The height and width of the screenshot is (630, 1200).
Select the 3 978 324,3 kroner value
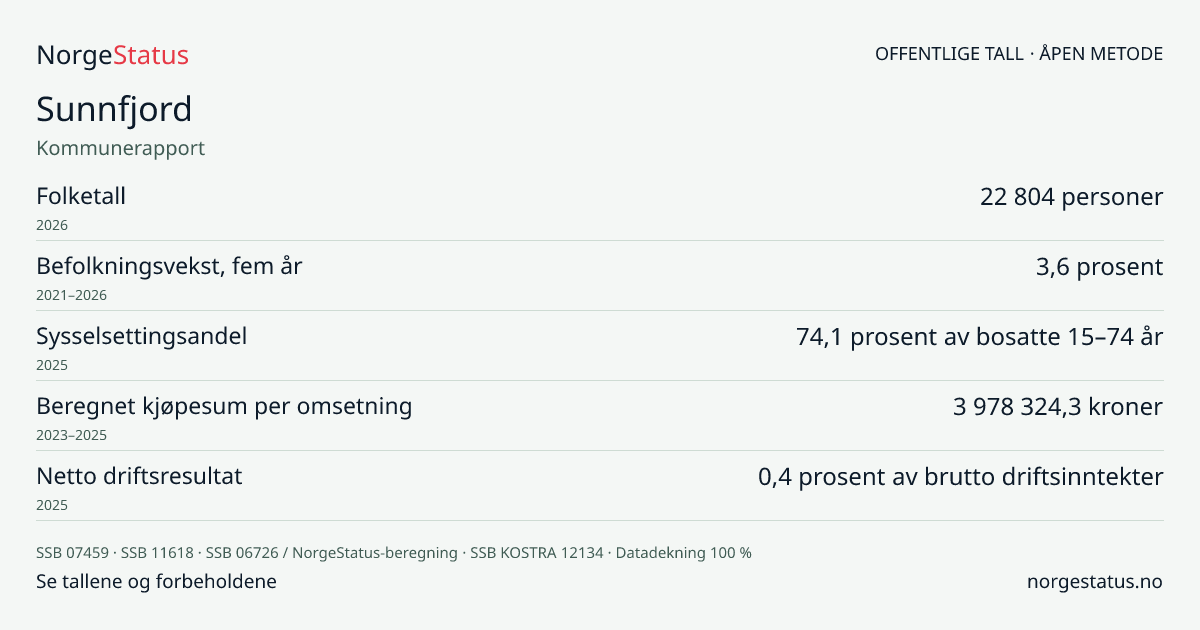[x=1058, y=407]
